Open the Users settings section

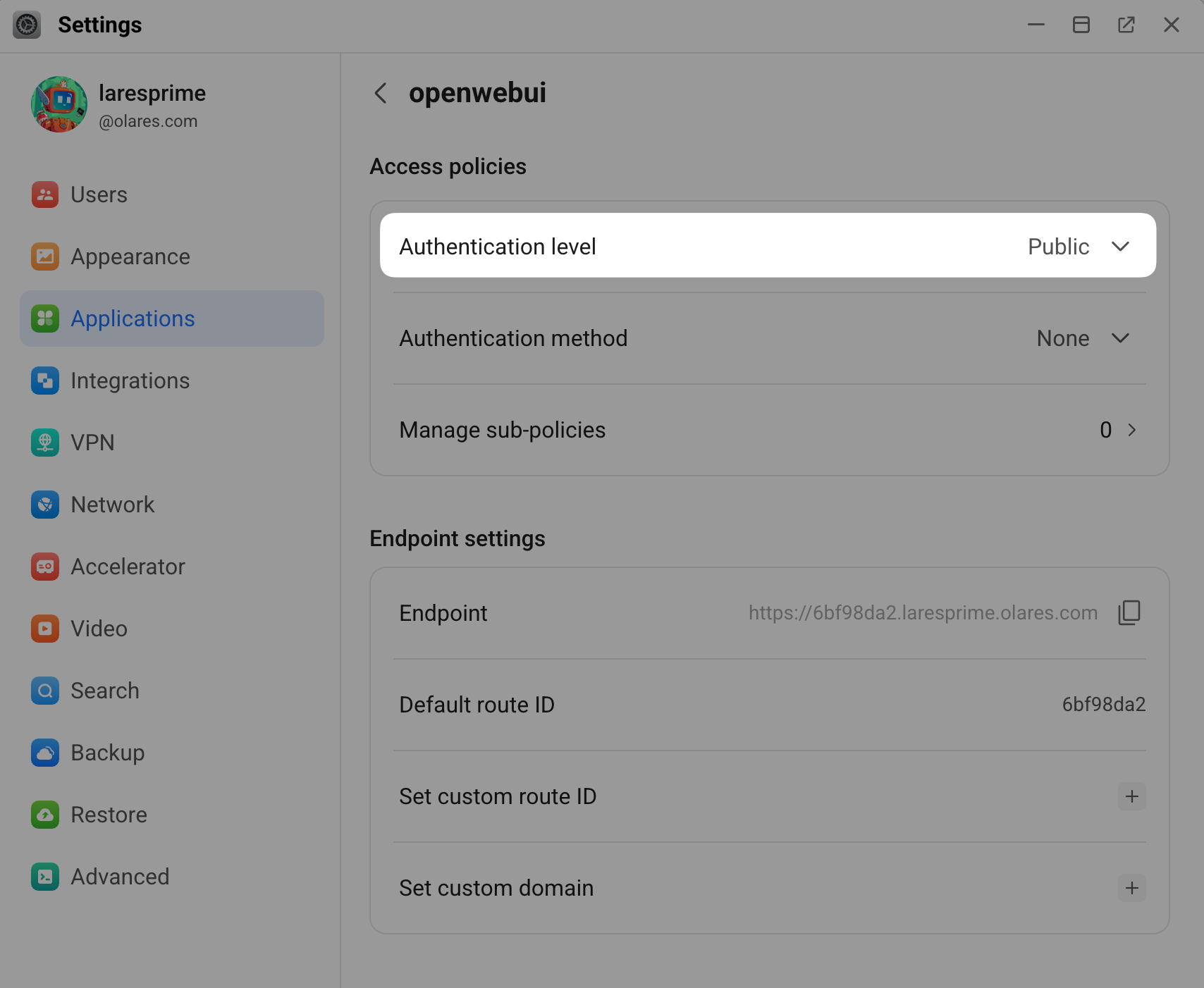[172, 194]
